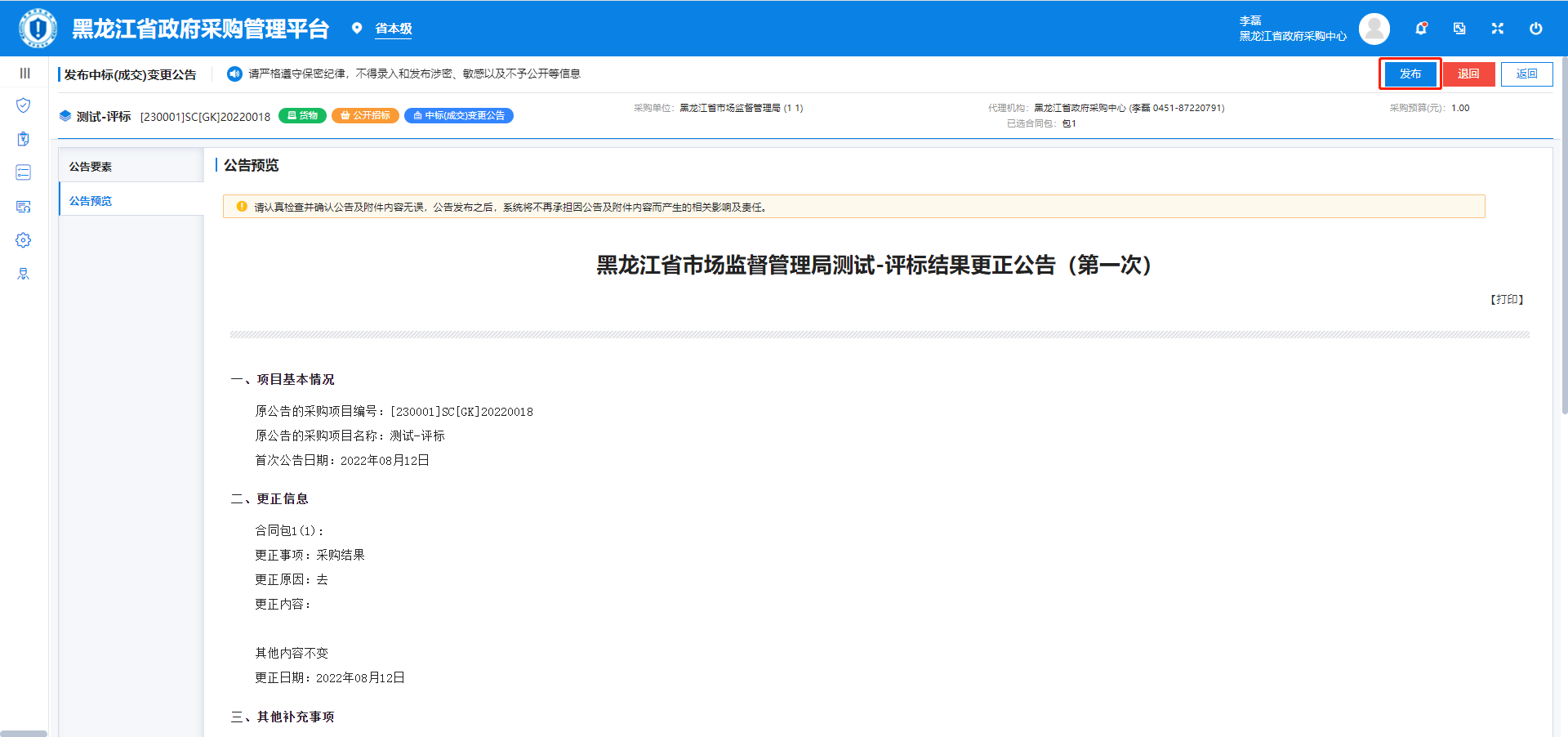Click the 三、其他补充事项 heading
This screenshot has height=737, width=1568.
(283, 717)
